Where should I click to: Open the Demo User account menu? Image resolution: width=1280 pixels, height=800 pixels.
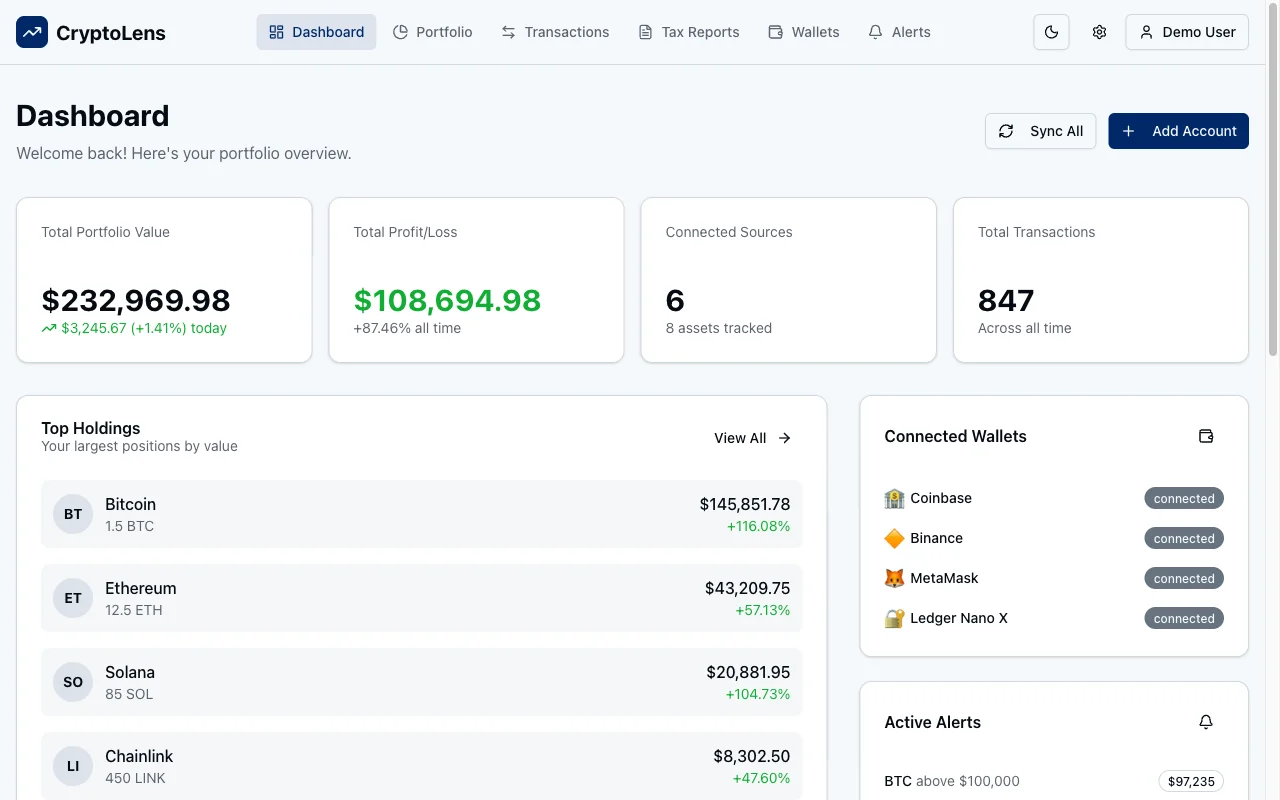[x=1187, y=31]
